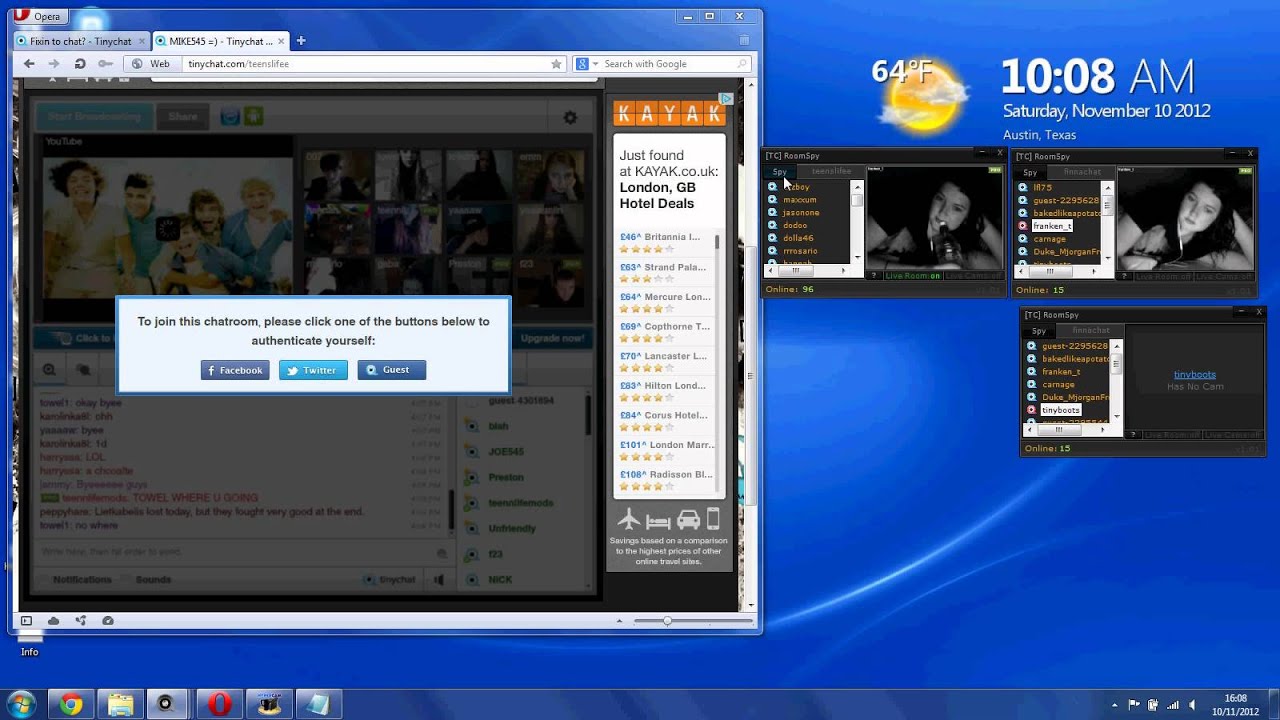Open Opera Link cloud icon
Image resolution: width=1280 pixels, height=720 pixels.
tap(53, 621)
